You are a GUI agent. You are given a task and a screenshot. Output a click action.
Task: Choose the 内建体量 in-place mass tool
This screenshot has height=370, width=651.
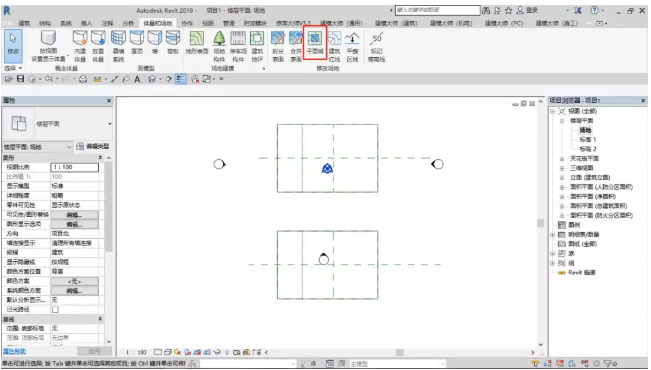(x=80, y=46)
